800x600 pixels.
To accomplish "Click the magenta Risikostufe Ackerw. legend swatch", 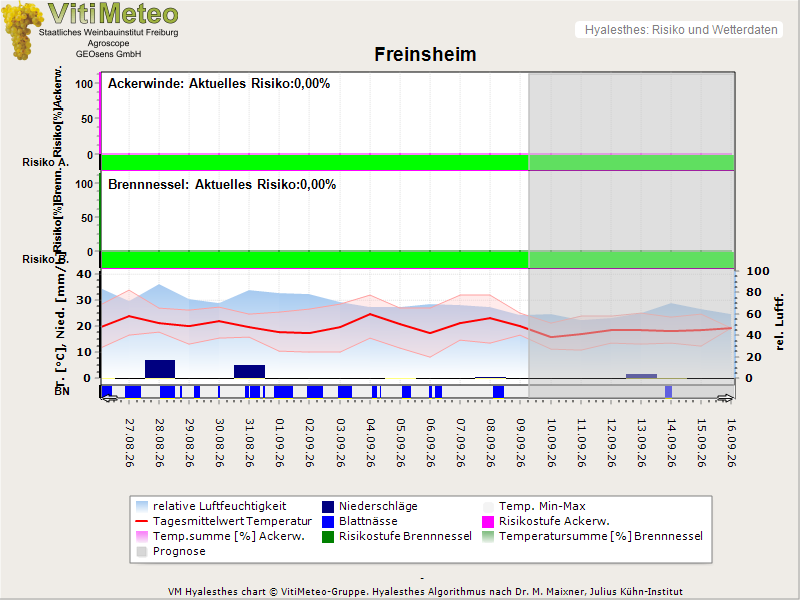I will point(488,521).
